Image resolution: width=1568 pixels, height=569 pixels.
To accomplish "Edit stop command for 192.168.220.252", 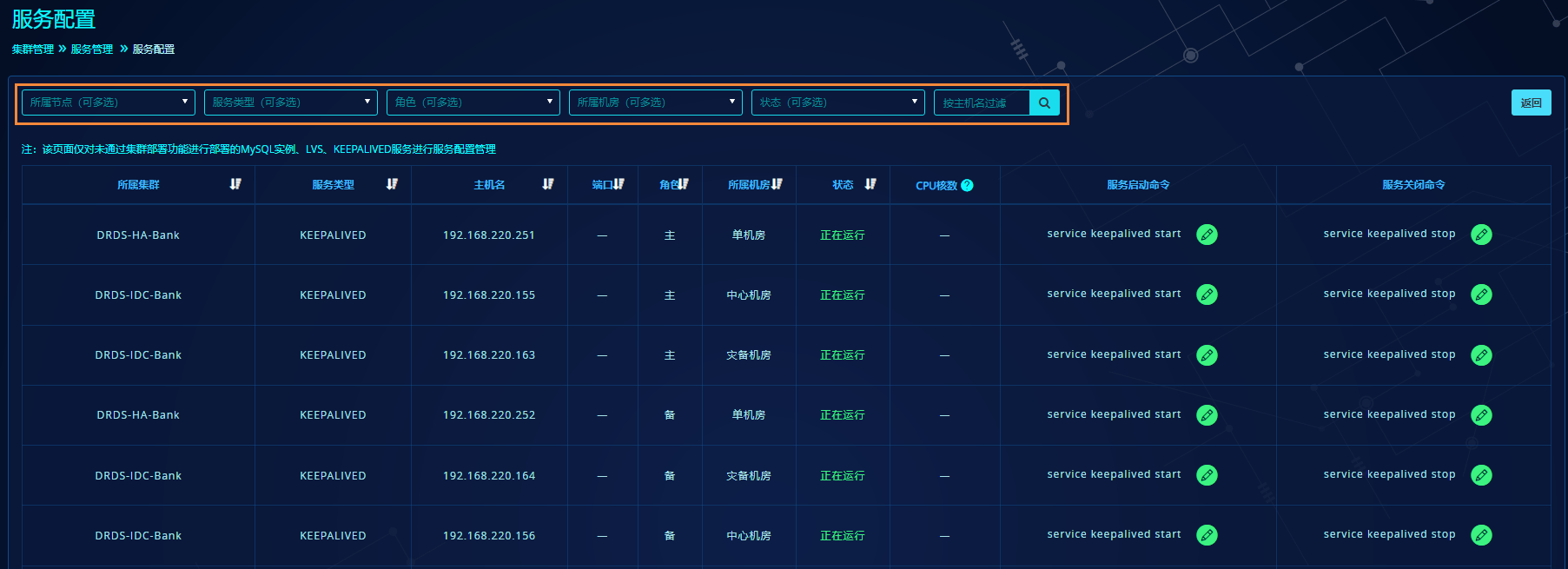I will [x=1481, y=415].
